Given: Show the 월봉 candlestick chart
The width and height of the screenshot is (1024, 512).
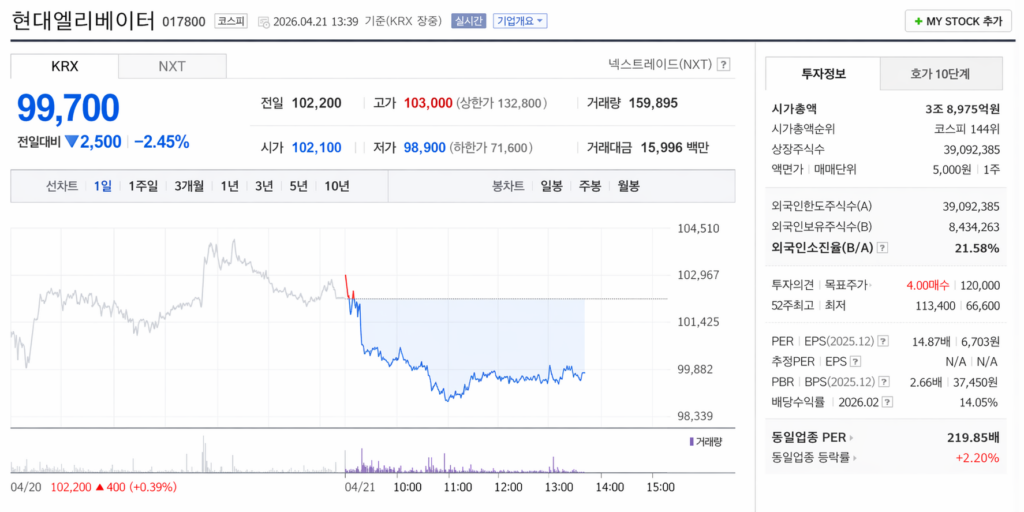Looking at the screenshot, I should [628, 186].
